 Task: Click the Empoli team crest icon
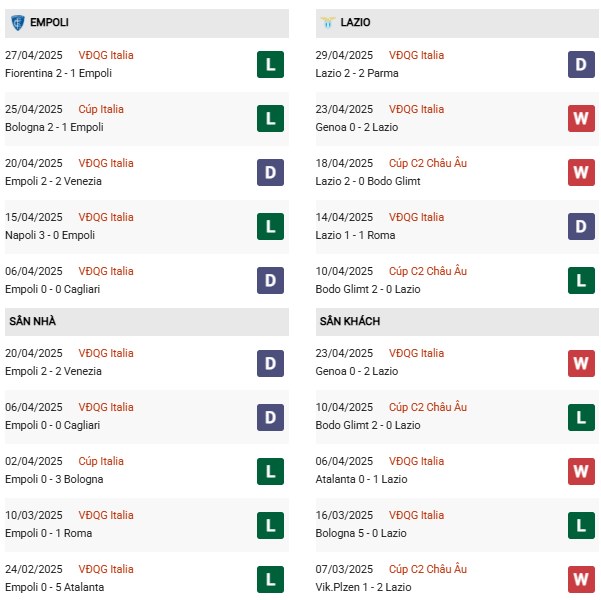17,21
